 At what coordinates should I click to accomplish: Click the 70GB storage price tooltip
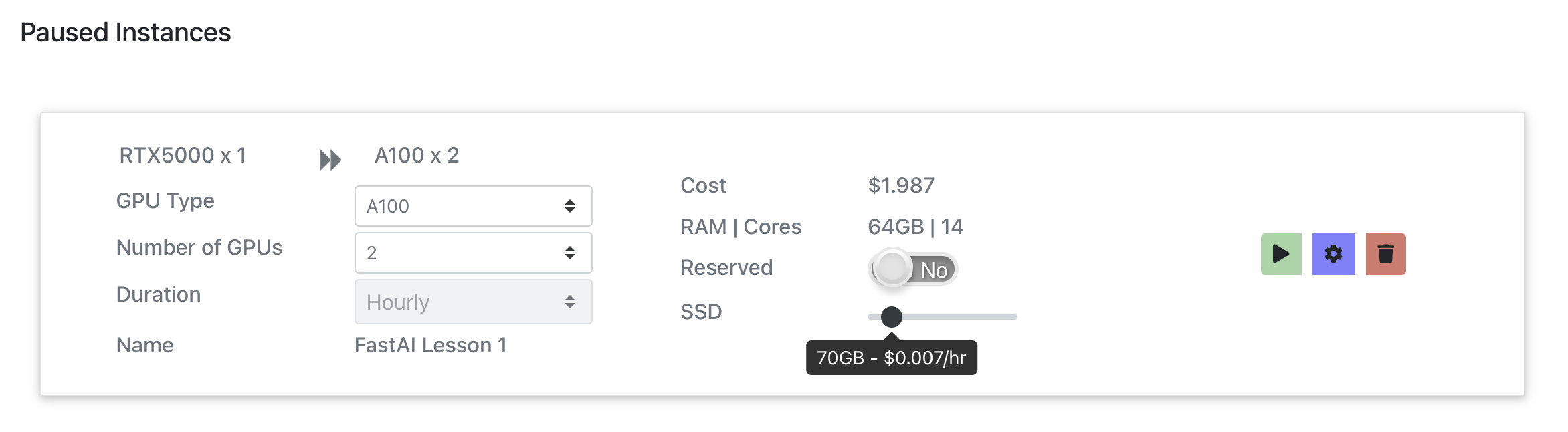891,358
